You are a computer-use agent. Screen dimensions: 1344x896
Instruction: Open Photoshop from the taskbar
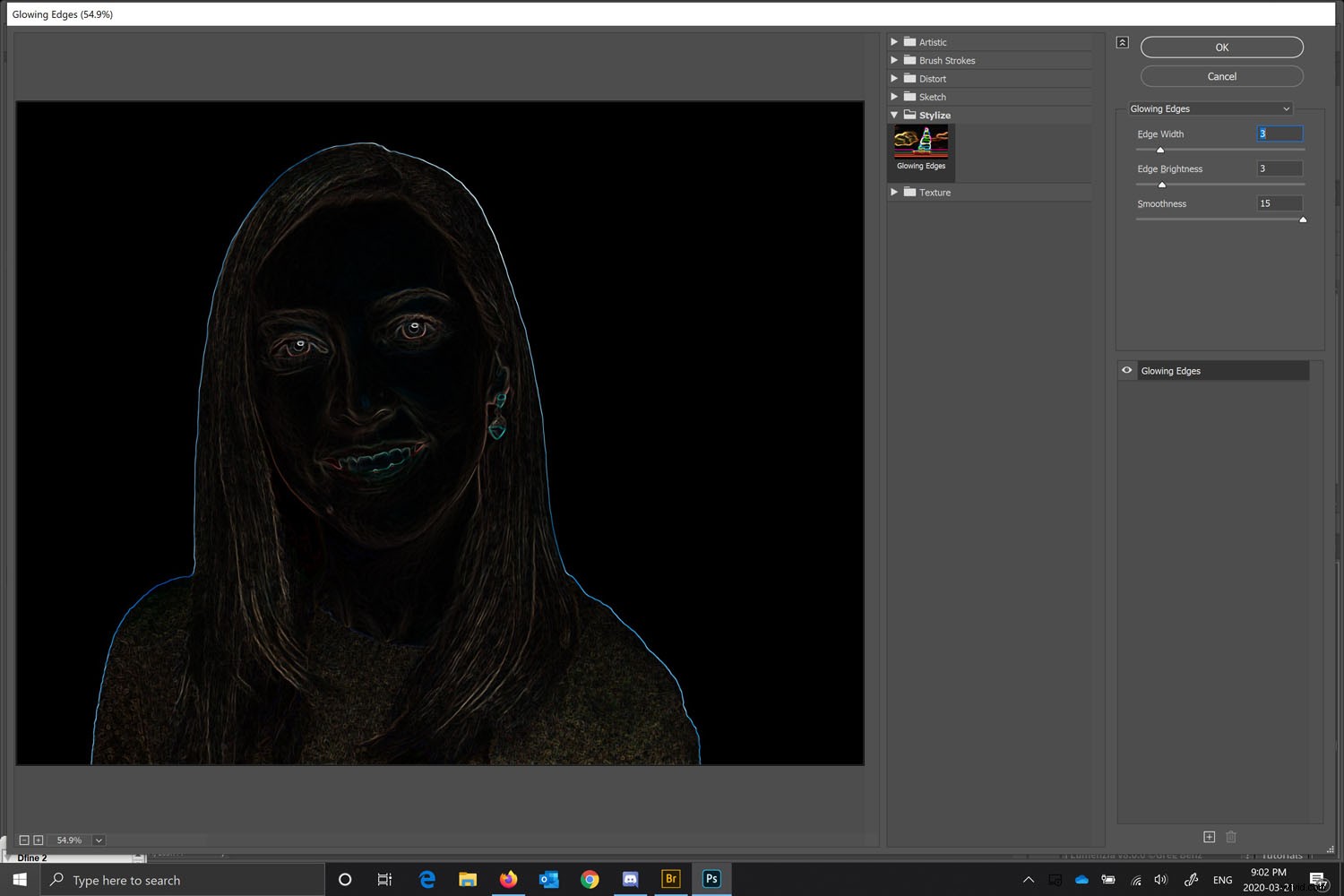(x=711, y=879)
